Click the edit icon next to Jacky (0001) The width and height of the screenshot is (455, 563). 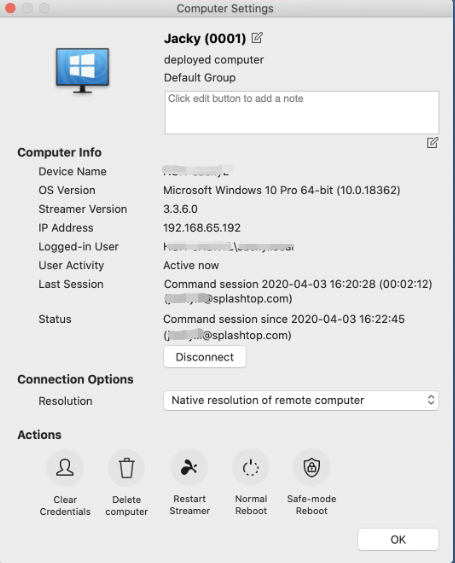[x=257, y=38]
